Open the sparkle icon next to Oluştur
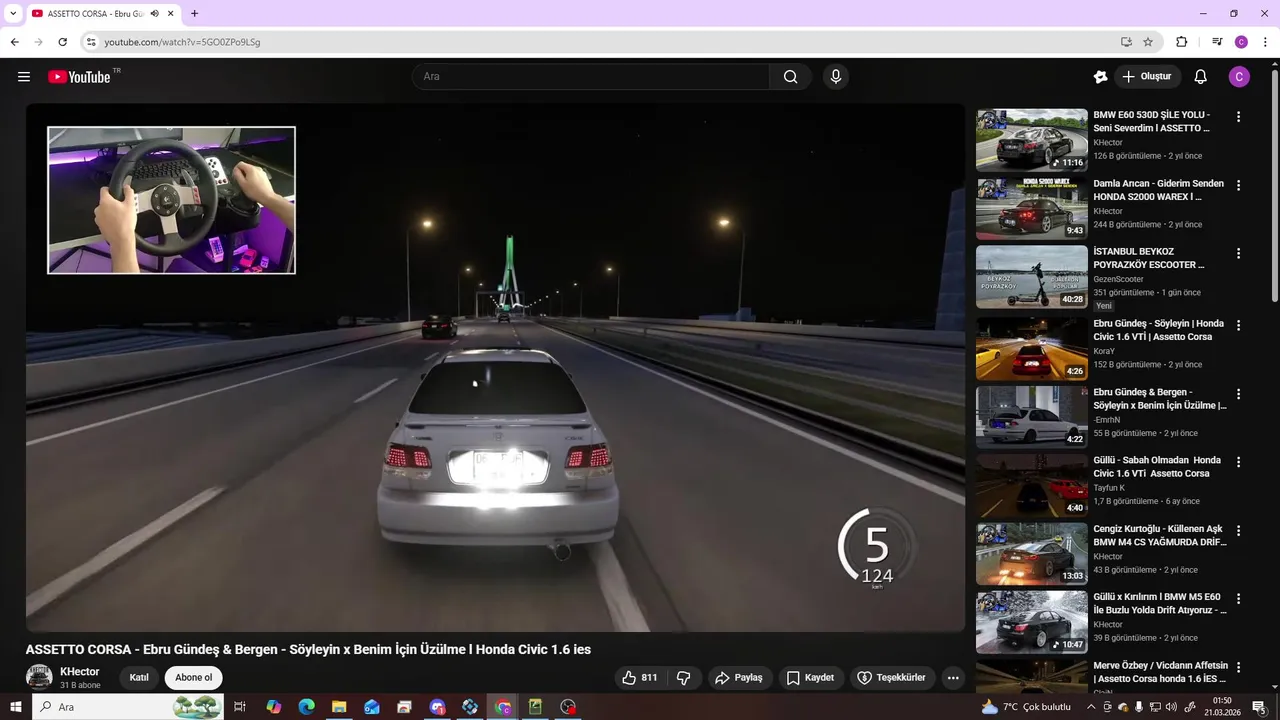This screenshot has height=720, width=1280. click(x=1101, y=77)
